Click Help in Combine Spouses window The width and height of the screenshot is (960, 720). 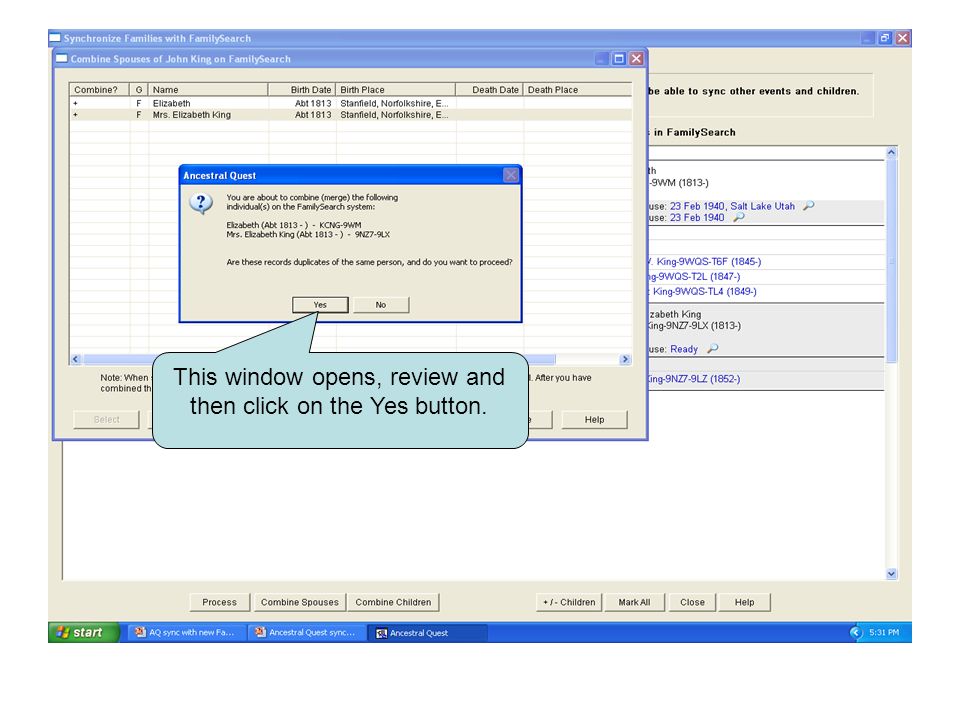pyautogui.click(x=594, y=419)
